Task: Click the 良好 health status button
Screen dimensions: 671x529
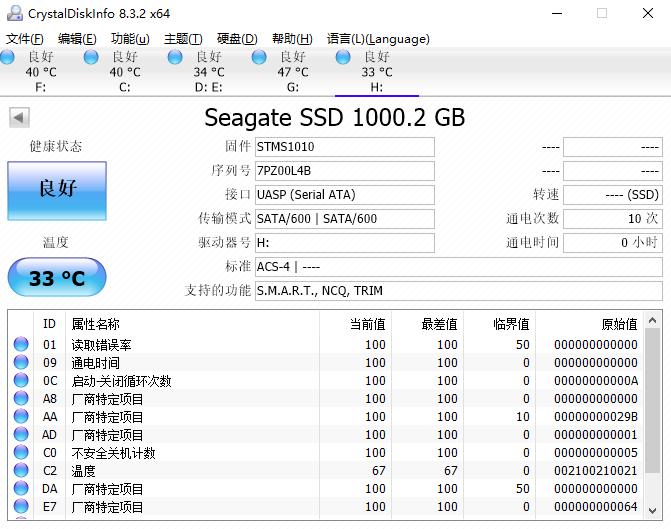Action: [x=57, y=191]
